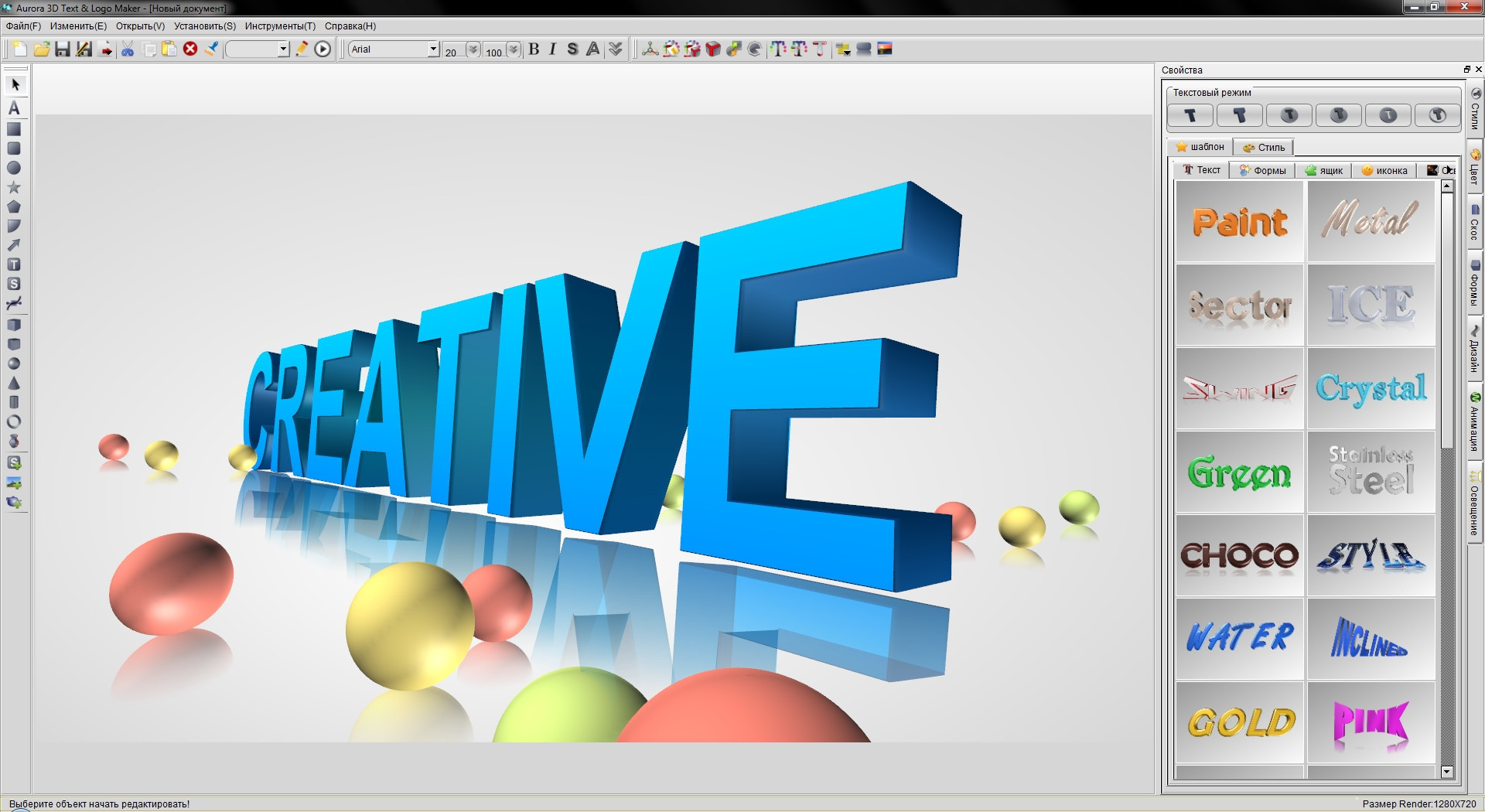
Task: Click the scissors cut icon
Action: (128, 49)
